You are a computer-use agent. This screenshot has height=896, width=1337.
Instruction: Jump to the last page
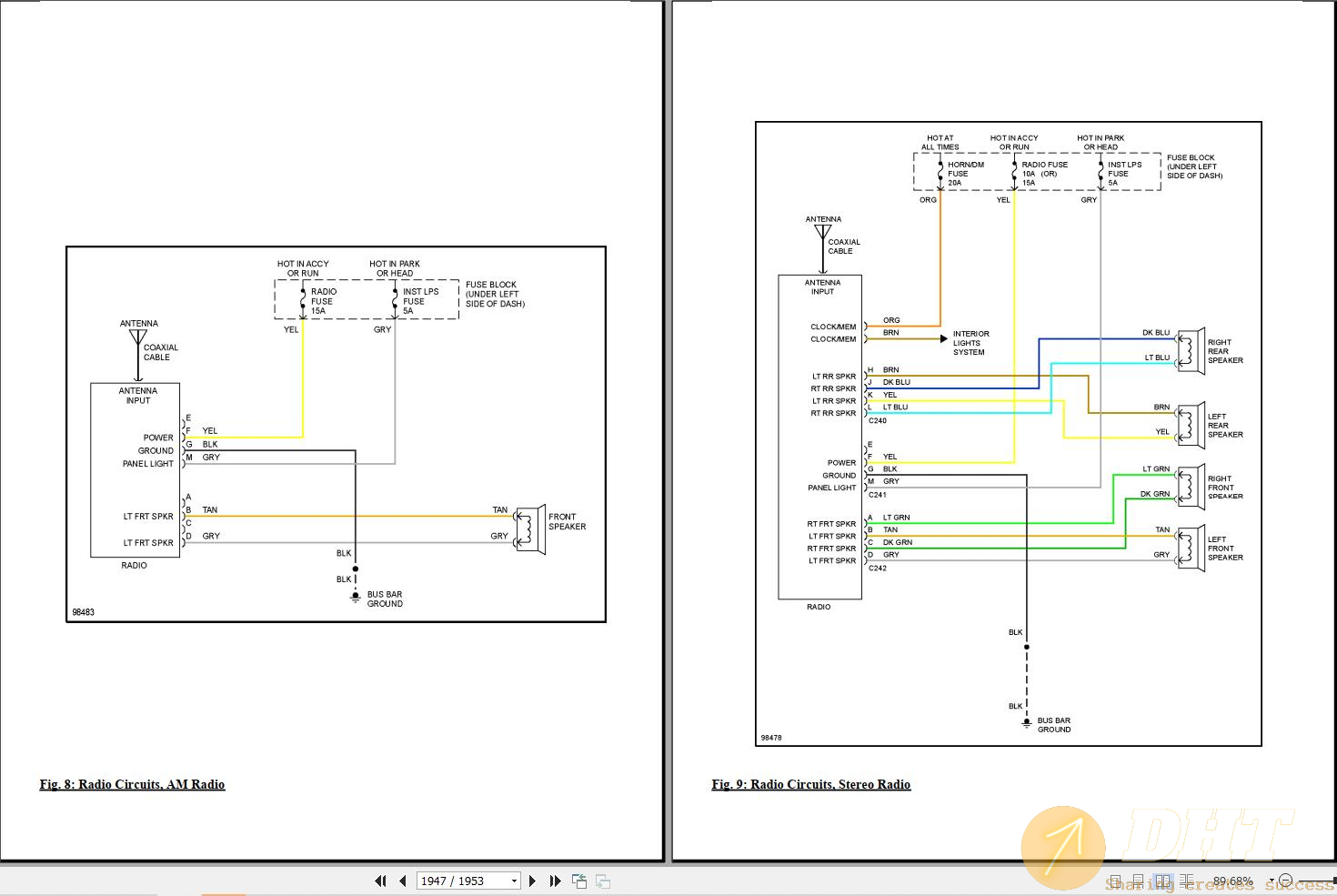555,881
